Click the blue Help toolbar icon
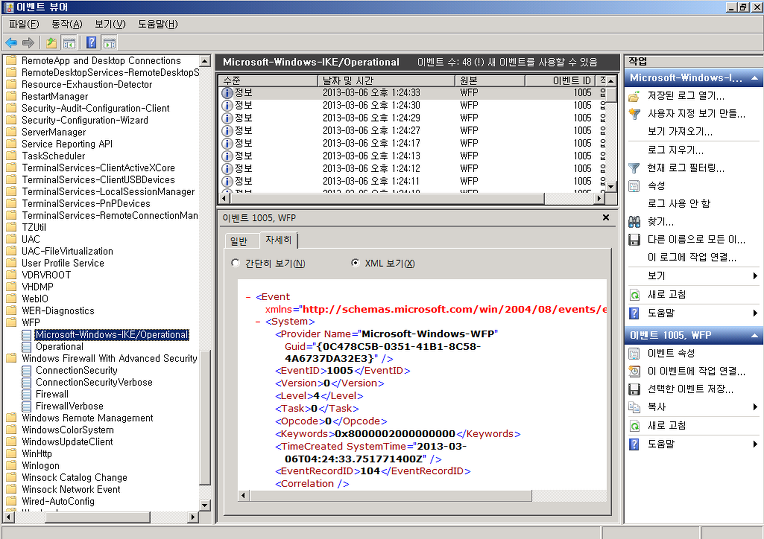 tap(91, 43)
